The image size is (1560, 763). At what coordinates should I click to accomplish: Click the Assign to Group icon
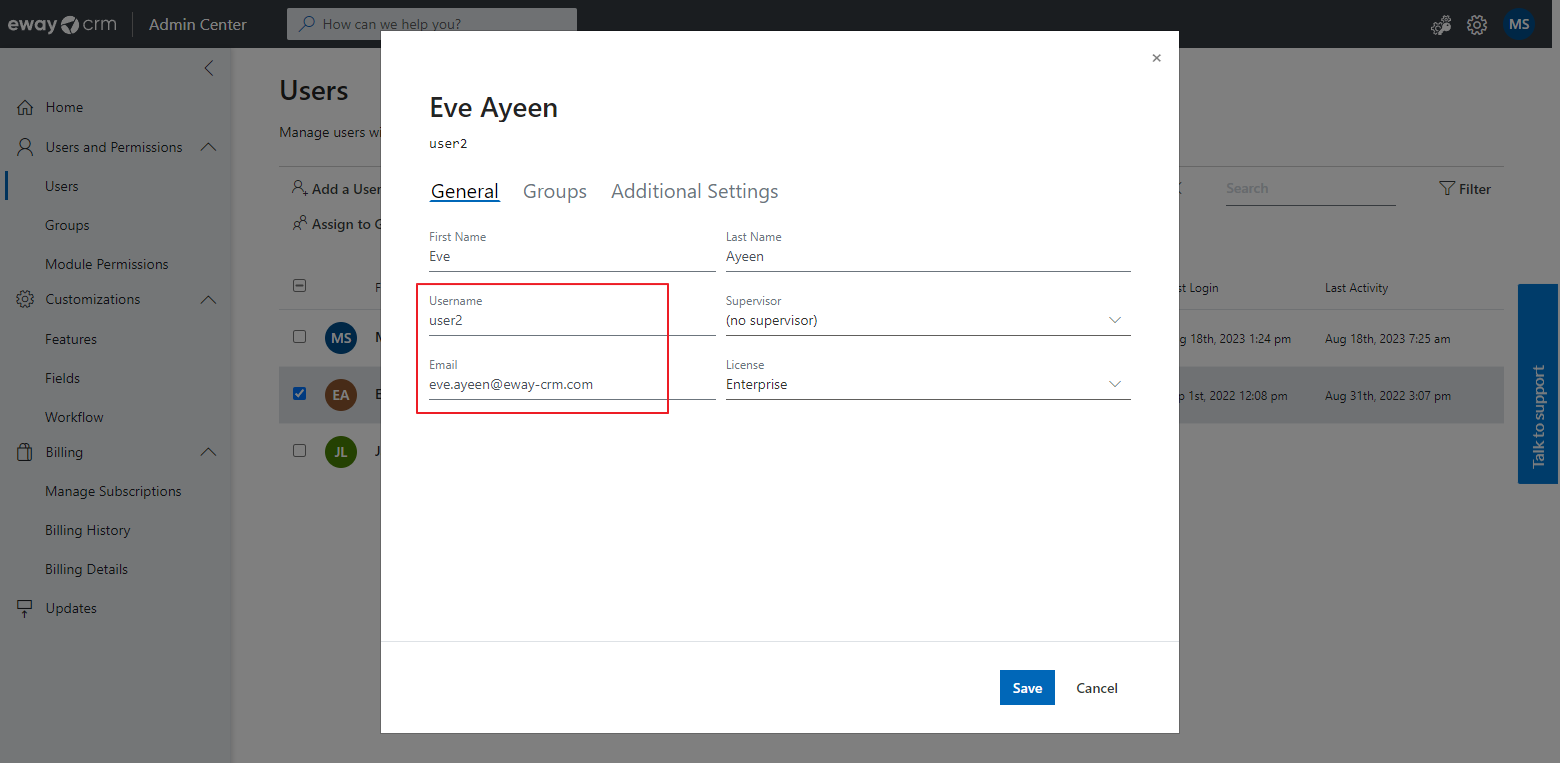coord(299,223)
